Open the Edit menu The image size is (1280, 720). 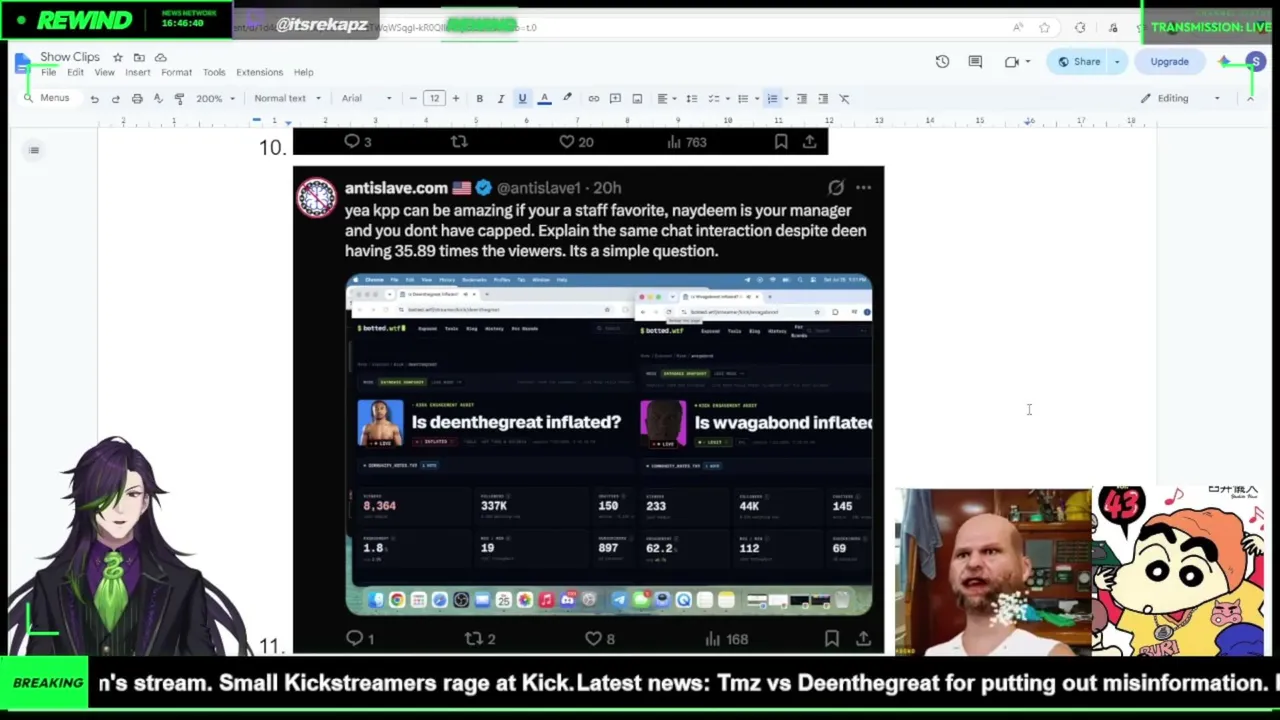pyautogui.click(x=75, y=72)
